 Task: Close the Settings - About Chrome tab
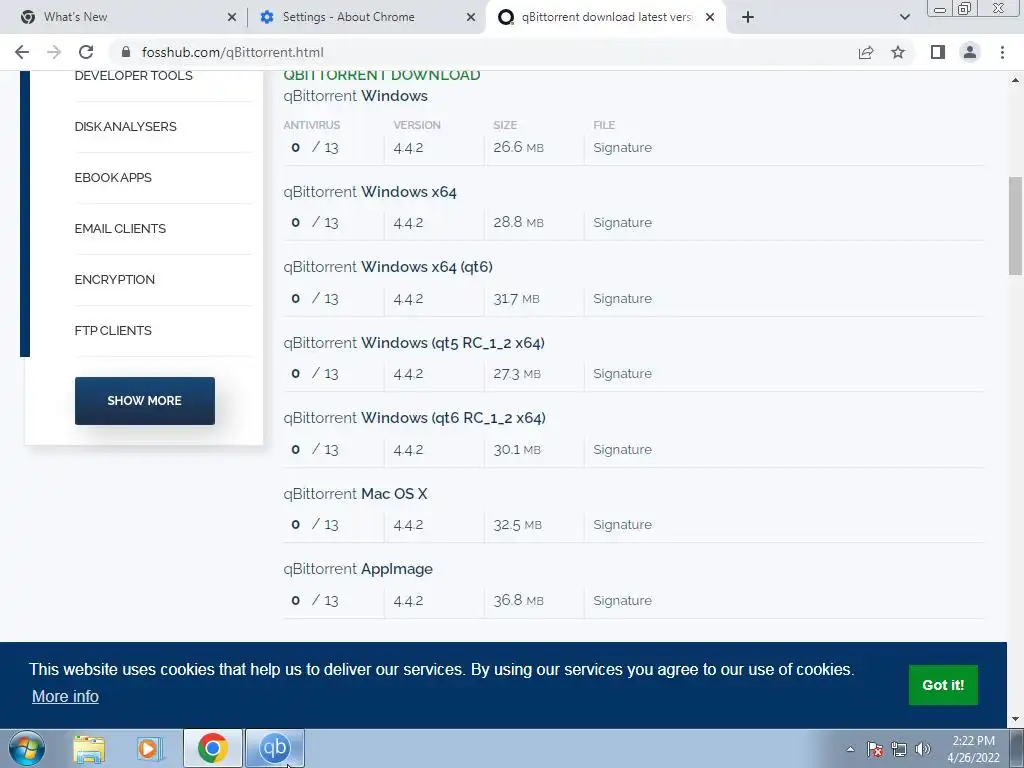click(x=470, y=17)
